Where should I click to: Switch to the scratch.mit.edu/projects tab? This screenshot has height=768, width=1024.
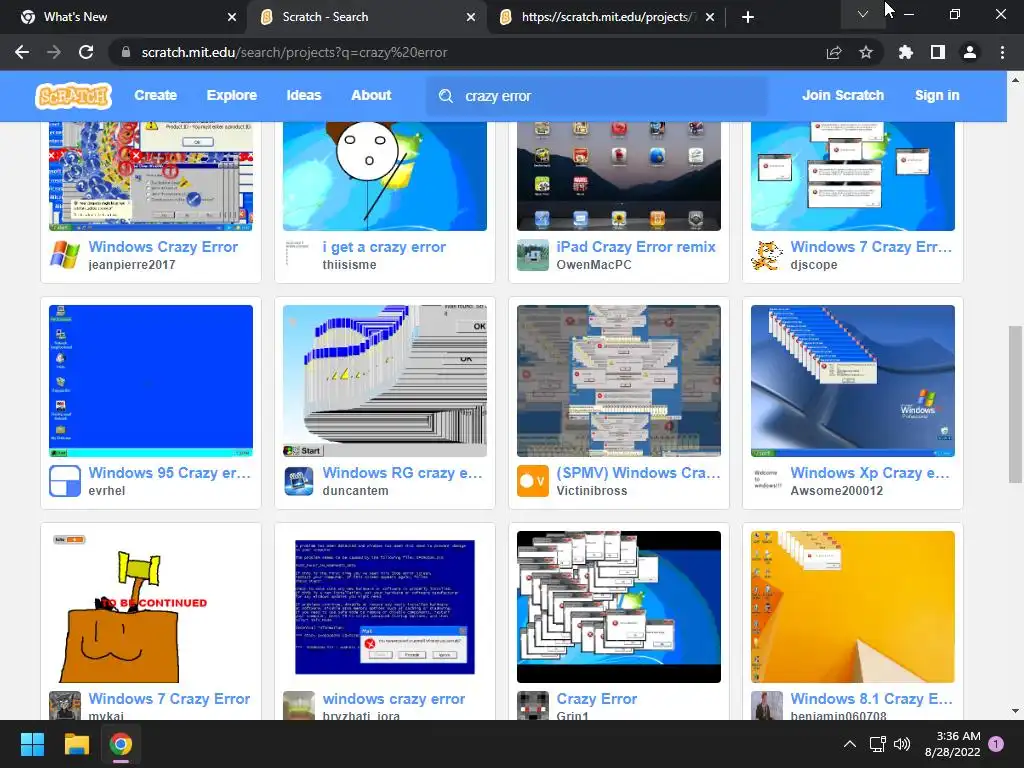(607, 17)
